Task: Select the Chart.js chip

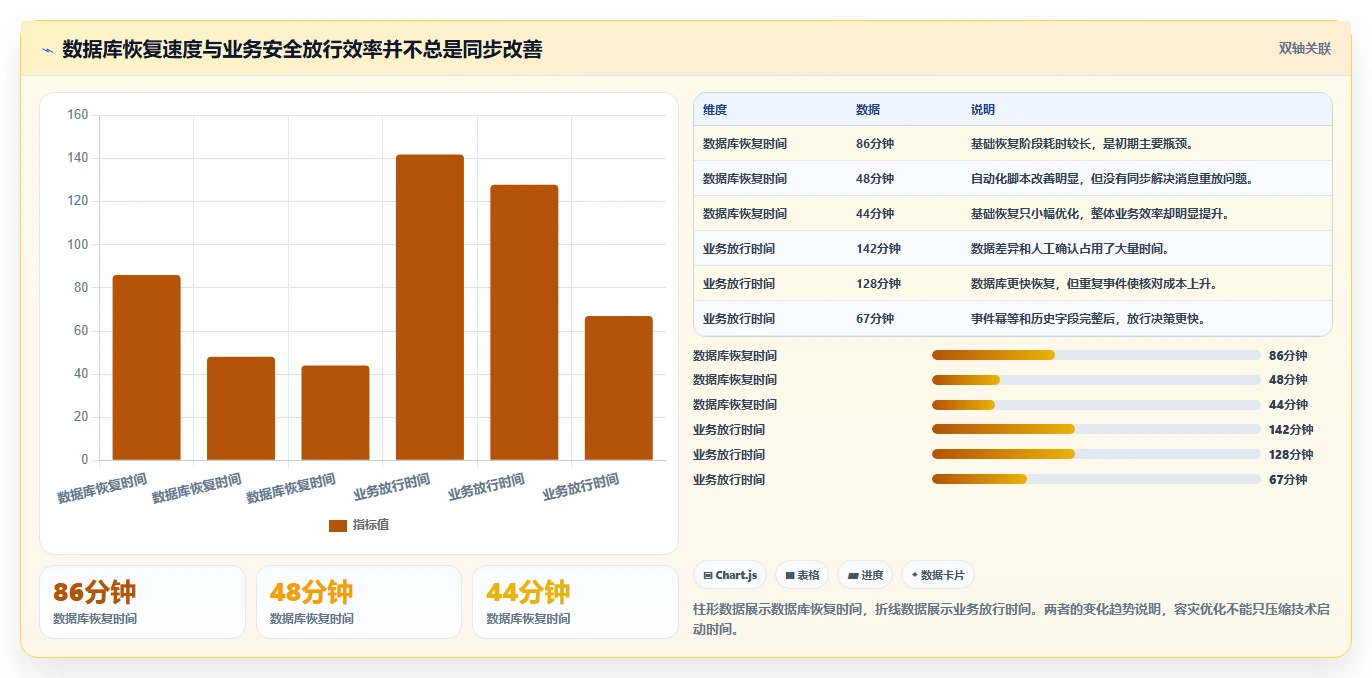Action: point(730,575)
